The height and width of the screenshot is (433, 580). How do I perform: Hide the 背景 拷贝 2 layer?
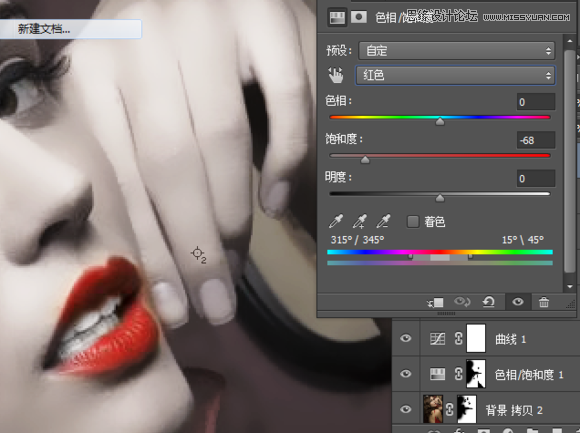406,409
